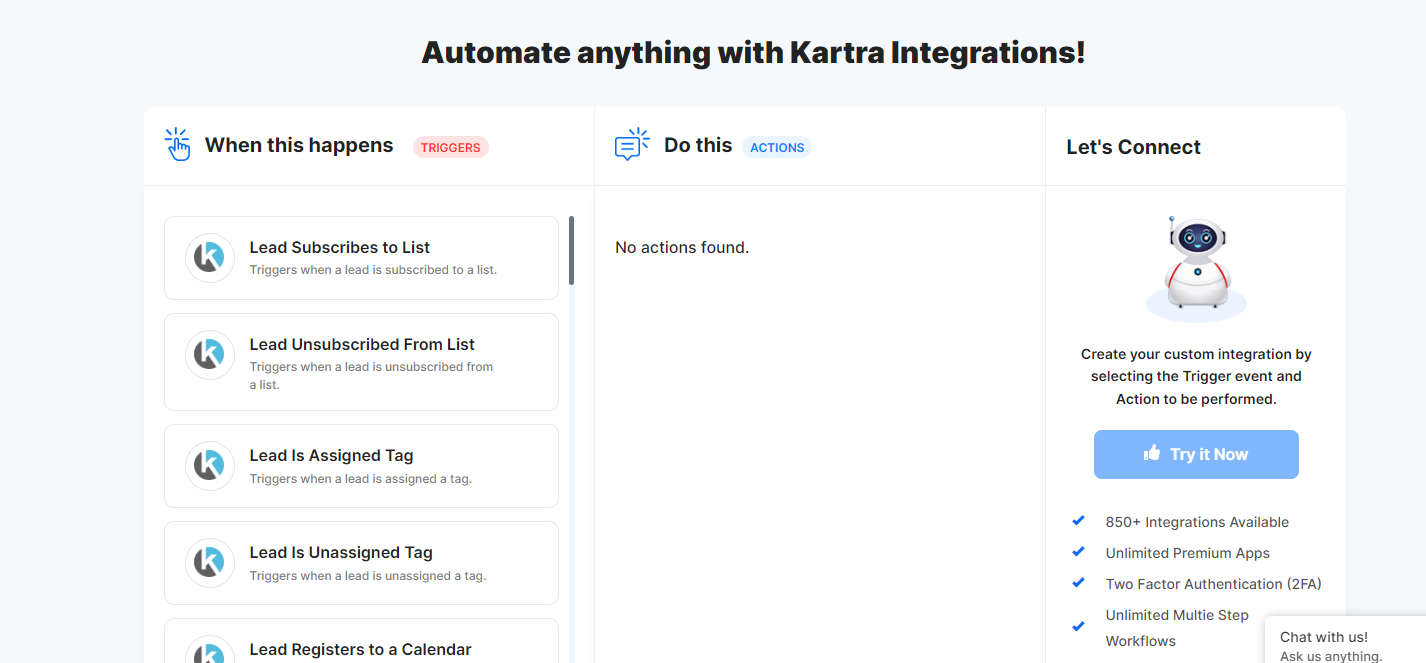Click Triggers when a lead is assigned a tag

[x=360, y=479]
